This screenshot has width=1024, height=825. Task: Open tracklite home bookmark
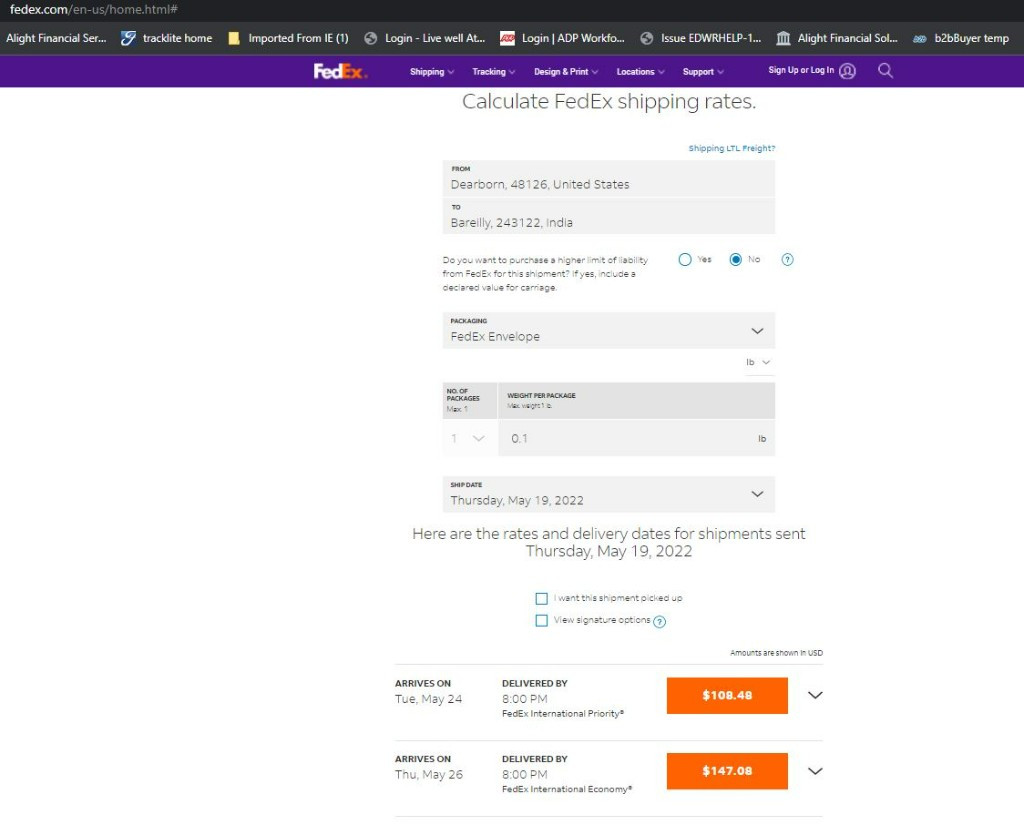point(166,38)
